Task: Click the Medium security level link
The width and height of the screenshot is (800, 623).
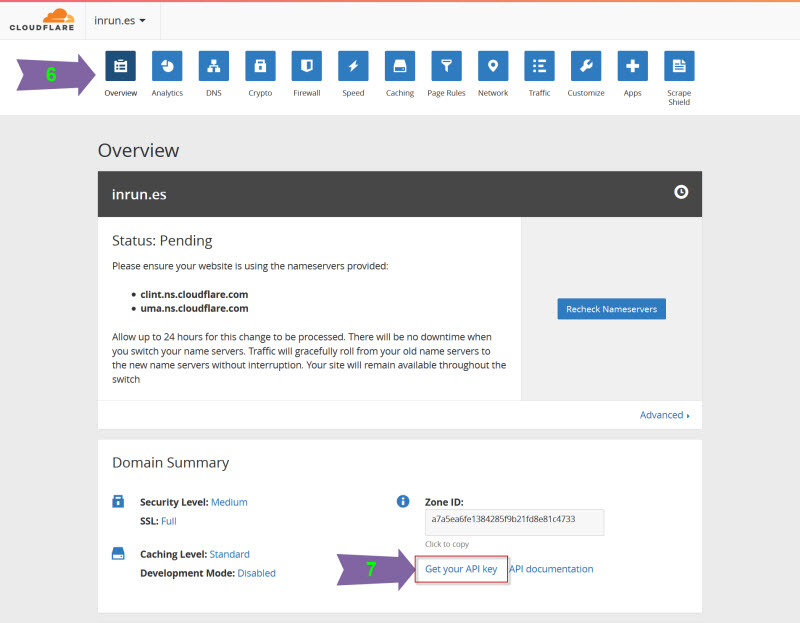Action: tap(229, 502)
